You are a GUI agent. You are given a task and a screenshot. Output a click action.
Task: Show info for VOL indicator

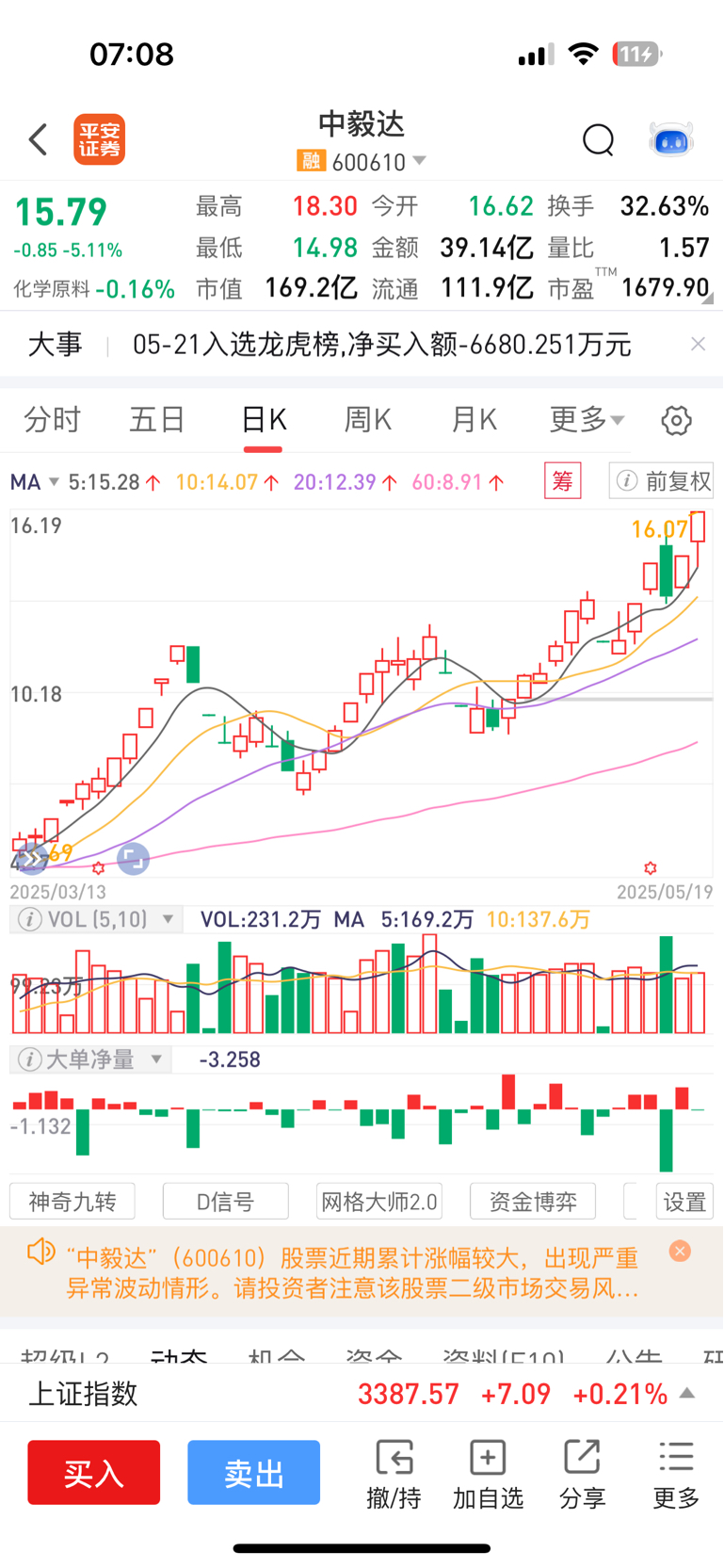[30, 919]
